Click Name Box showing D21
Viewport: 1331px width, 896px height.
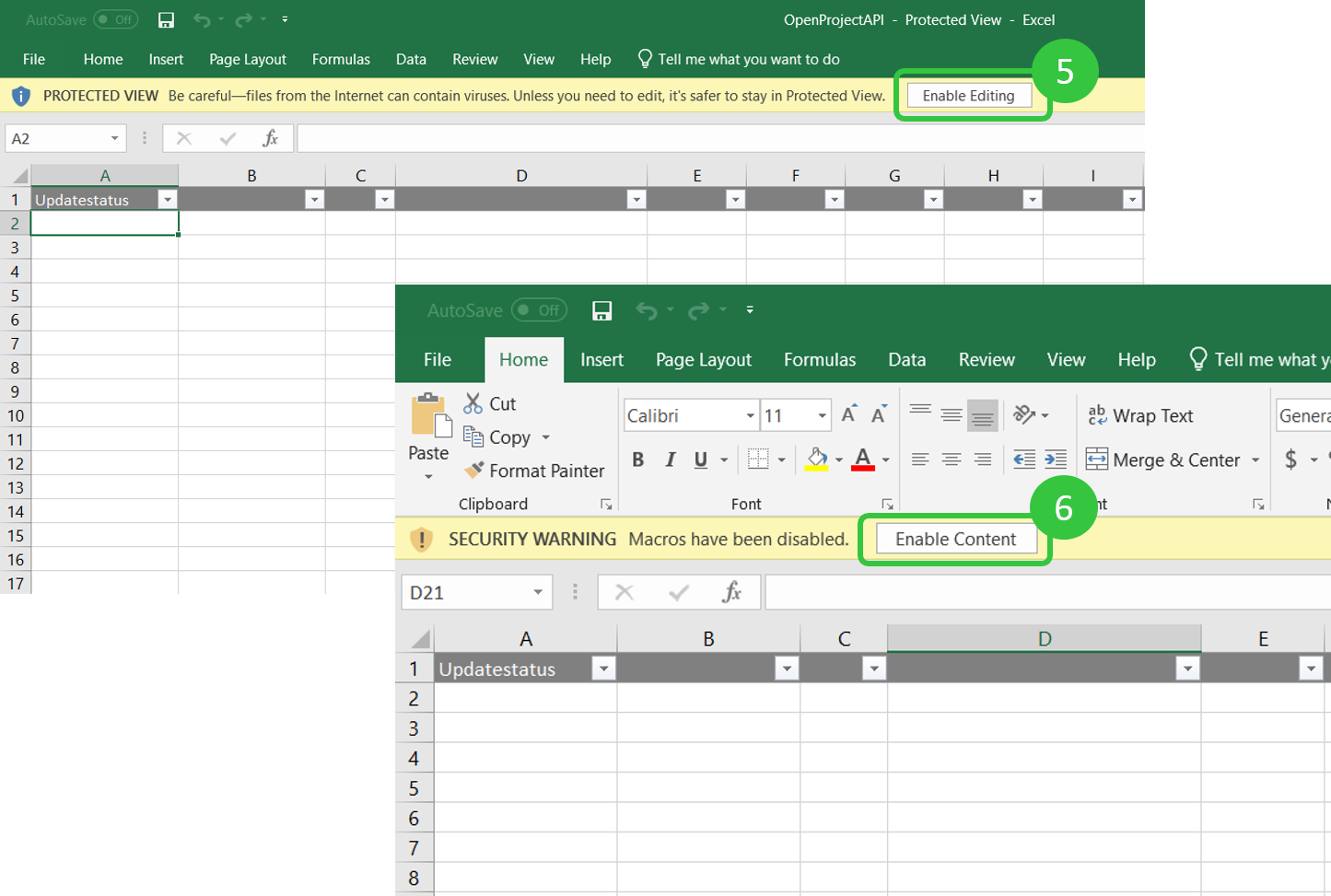476,592
